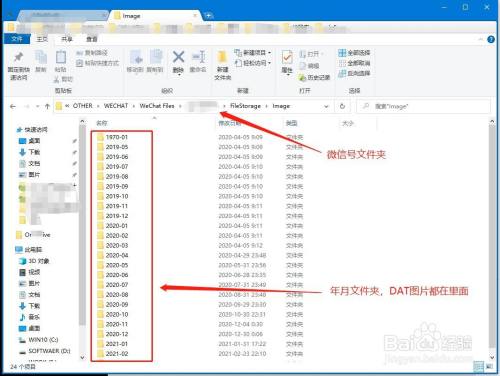Click WeChat Files in the breadcrumb
Image resolution: width=500 pixels, height=376 pixels.
click(x=157, y=106)
